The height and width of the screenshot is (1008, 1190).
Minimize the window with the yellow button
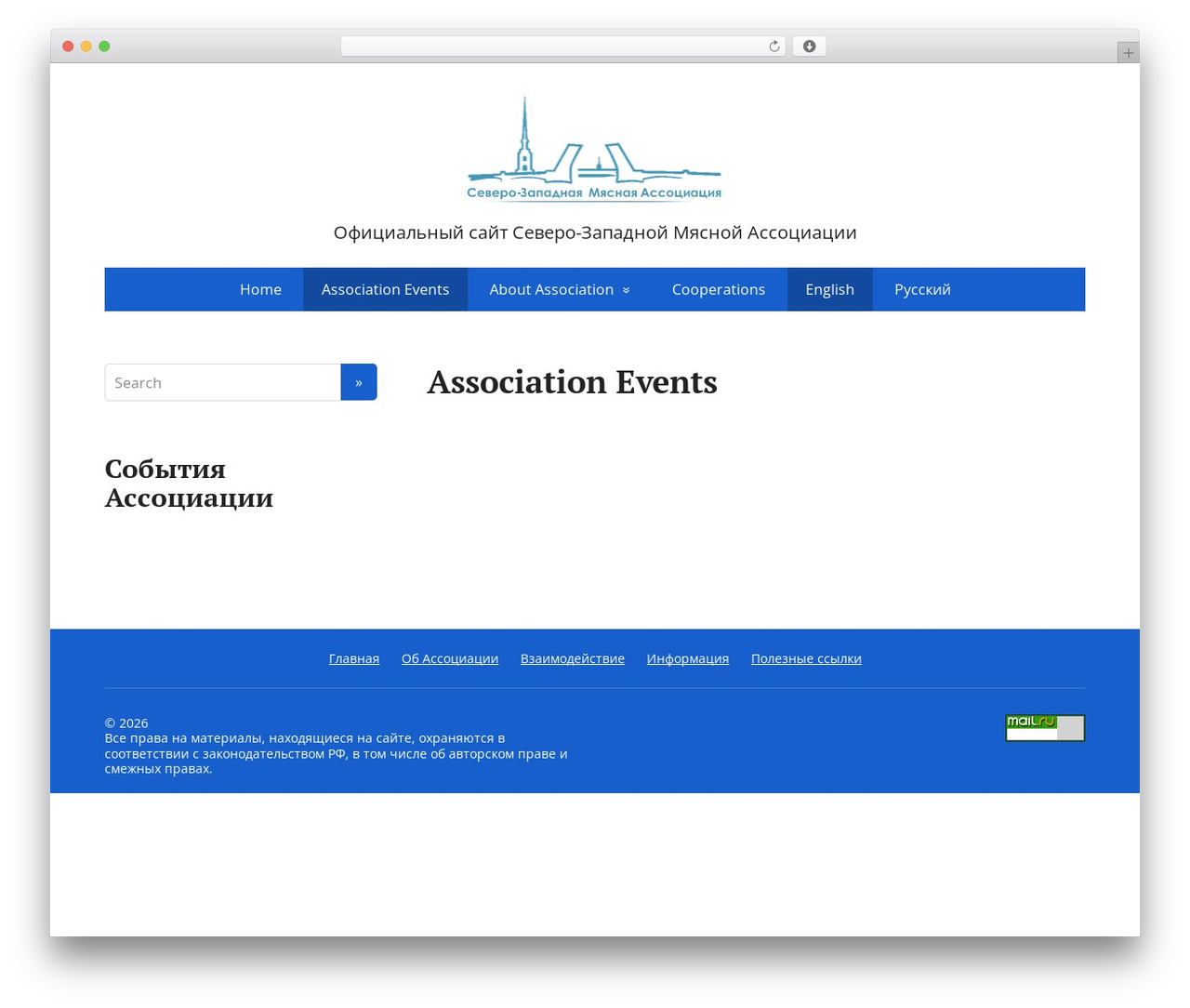click(86, 46)
